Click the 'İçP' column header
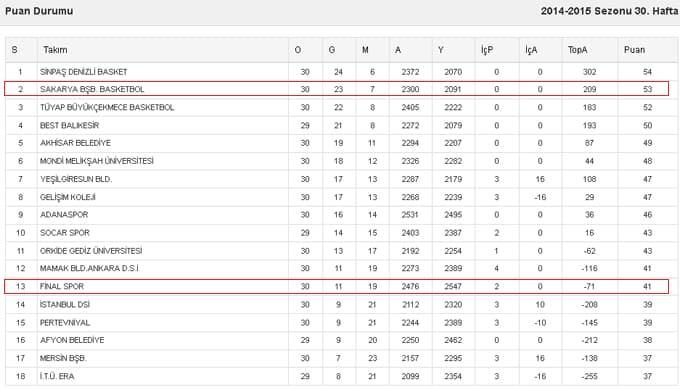This screenshot has width=680, height=390. click(487, 50)
